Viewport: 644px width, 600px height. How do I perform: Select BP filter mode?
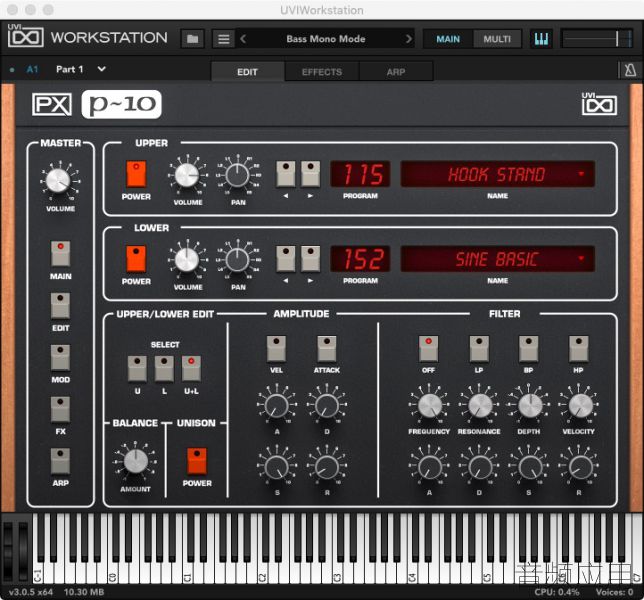point(529,349)
